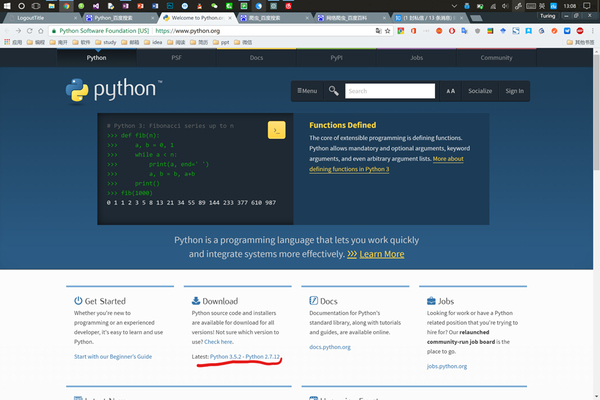Click the address bar URL

[188, 31]
